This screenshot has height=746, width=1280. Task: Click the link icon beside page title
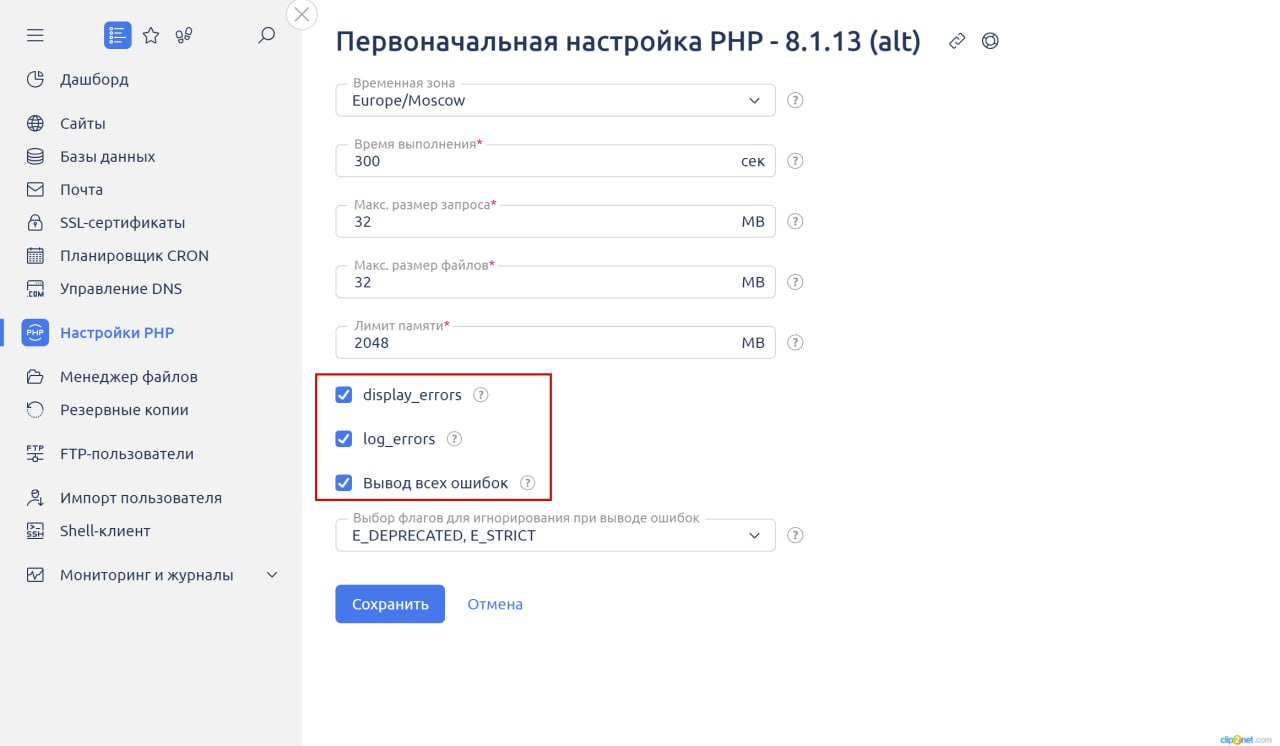957,41
